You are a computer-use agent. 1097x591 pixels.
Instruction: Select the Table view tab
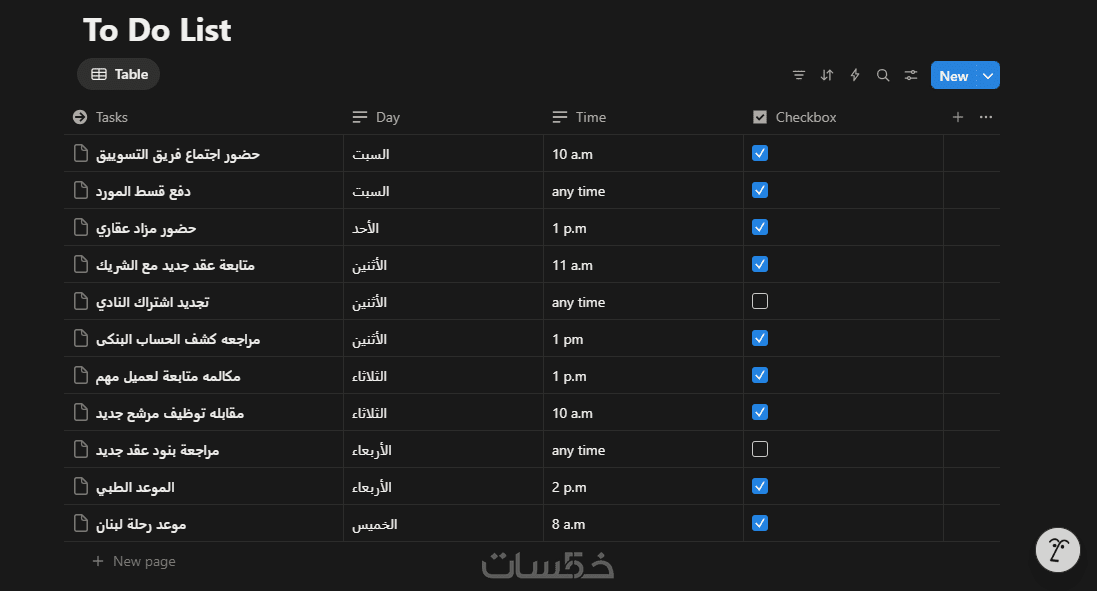pos(119,74)
